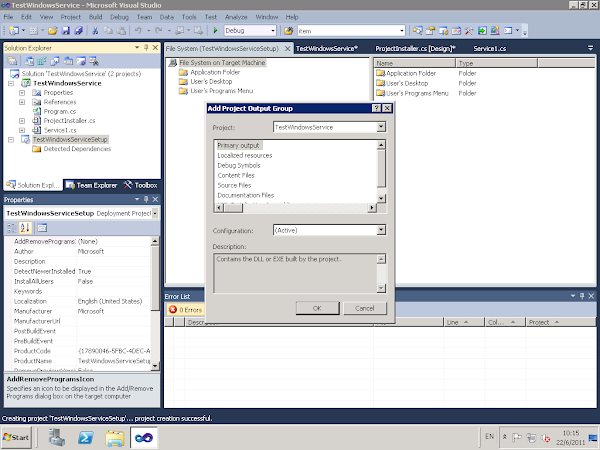Click the help question mark in Add Project Output Group
Viewport: 600px width, 450px height.
pos(377,108)
